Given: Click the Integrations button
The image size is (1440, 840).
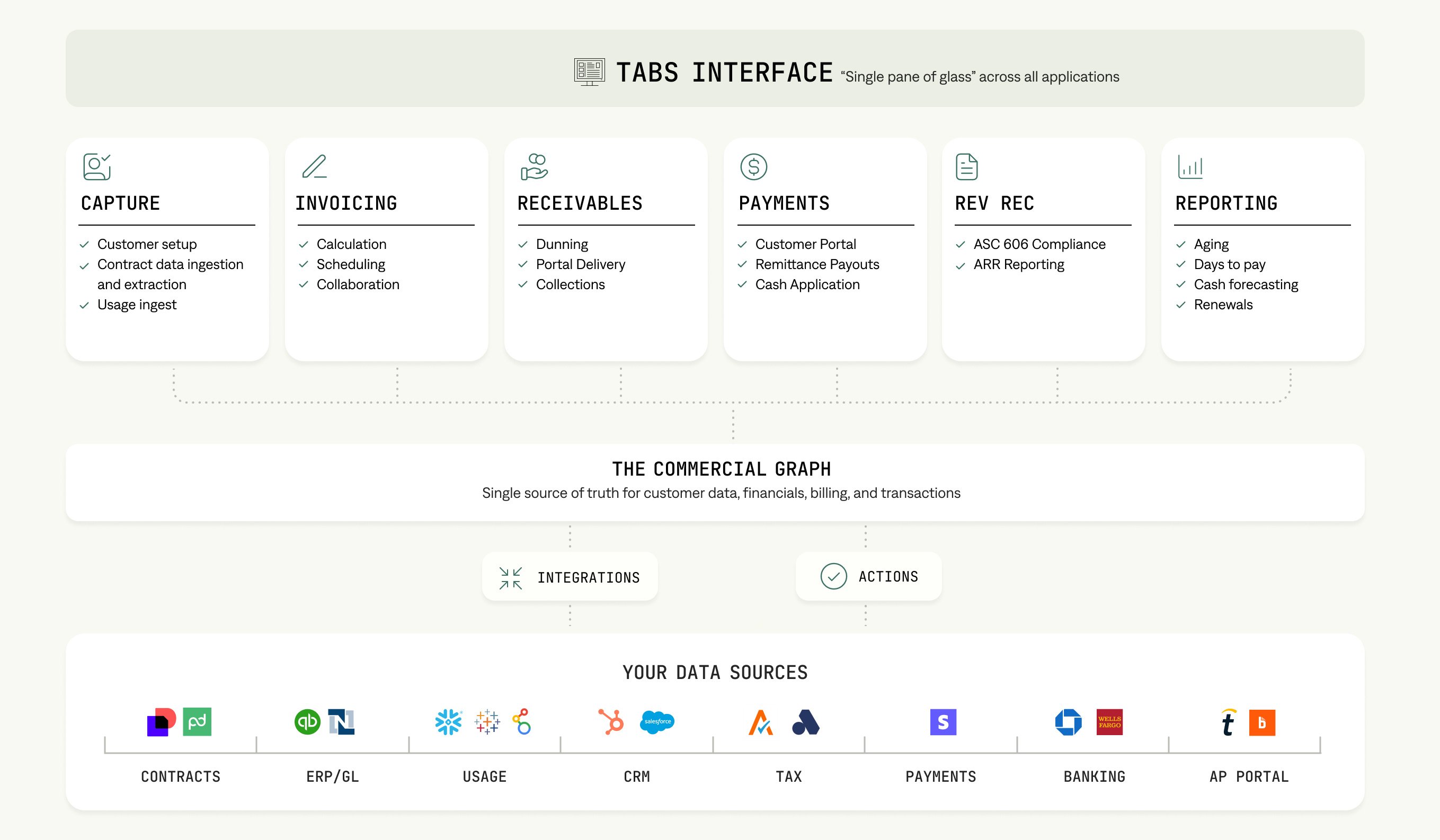Looking at the screenshot, I should (x=566, y=577).
